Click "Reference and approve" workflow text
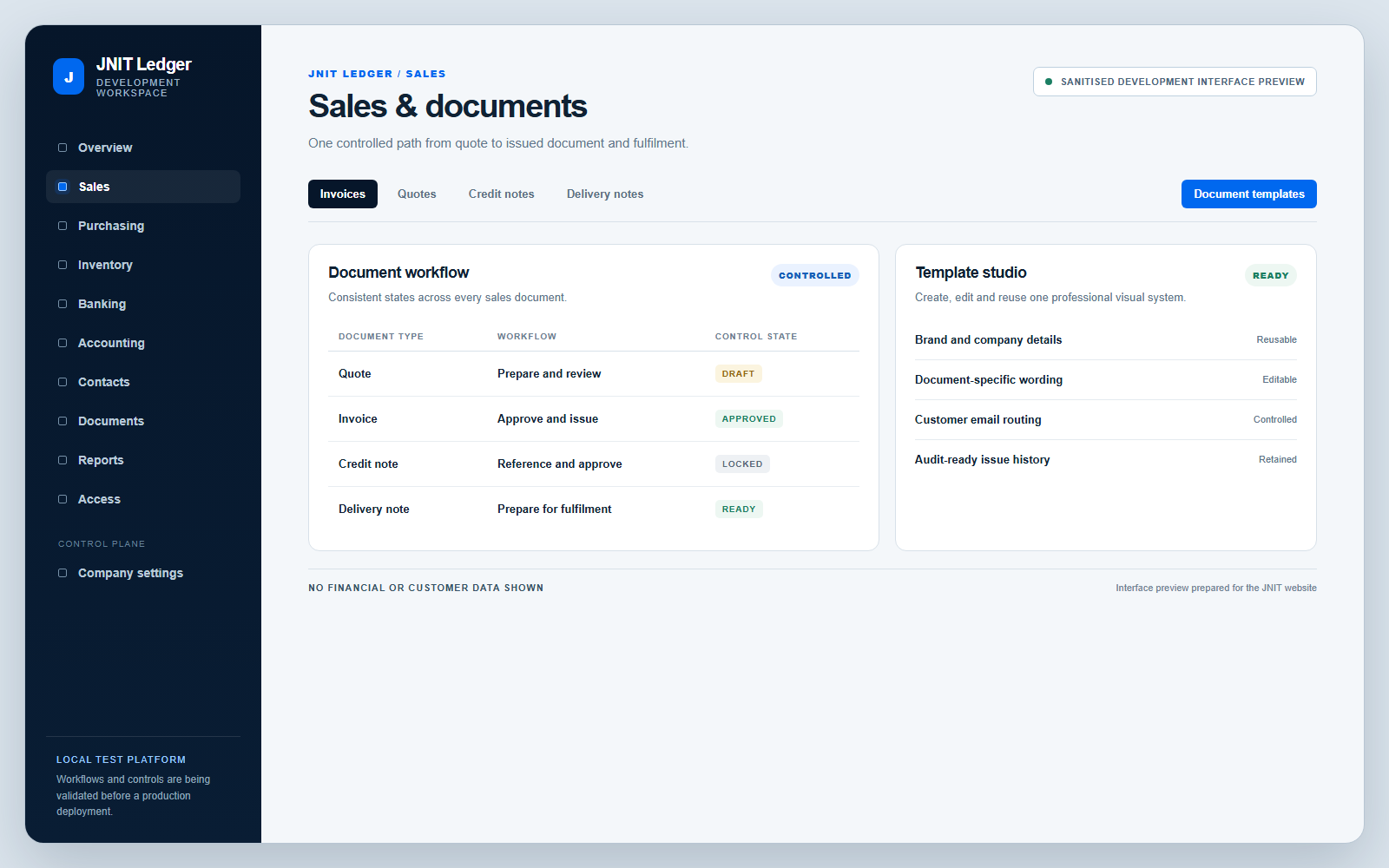This screenshot has width=1389, height=868. coord(560,464)
